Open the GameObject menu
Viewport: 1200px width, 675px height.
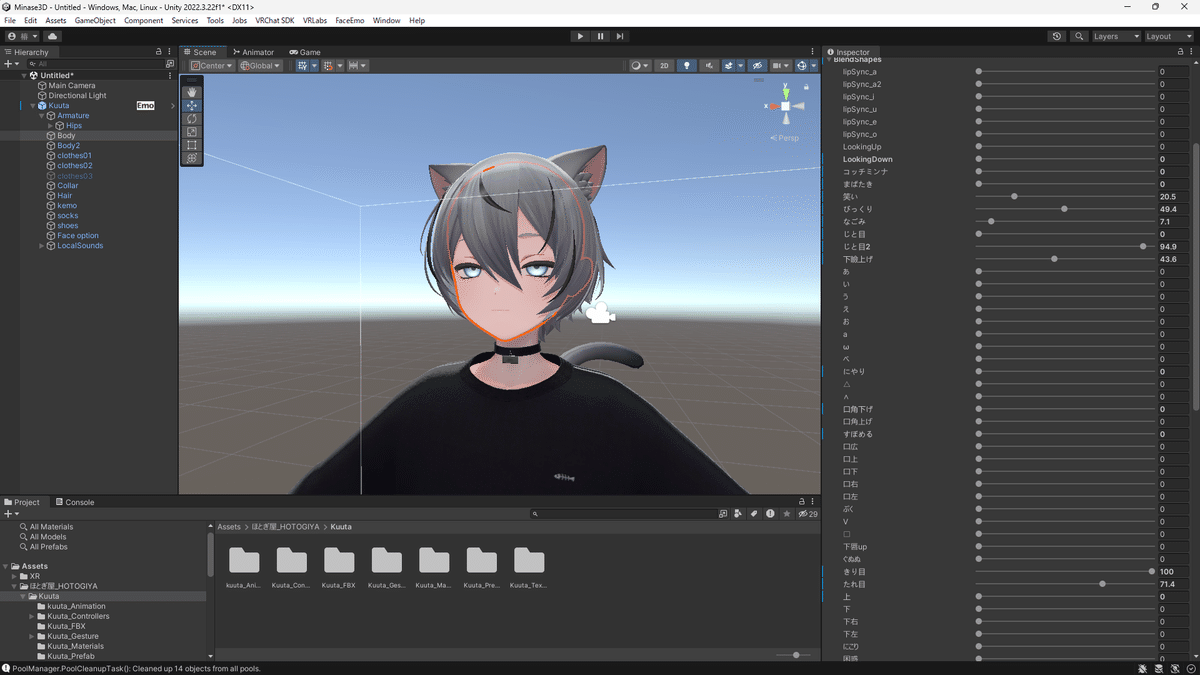coord(95,20)
